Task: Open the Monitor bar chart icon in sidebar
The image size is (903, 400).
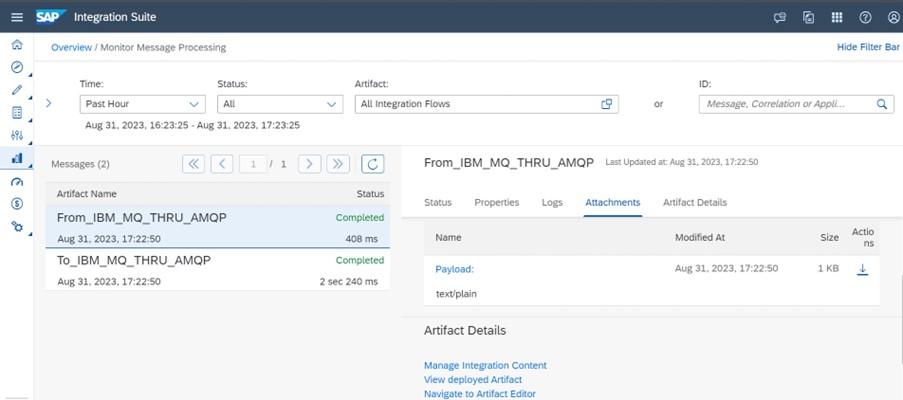Action: [17, 158]
